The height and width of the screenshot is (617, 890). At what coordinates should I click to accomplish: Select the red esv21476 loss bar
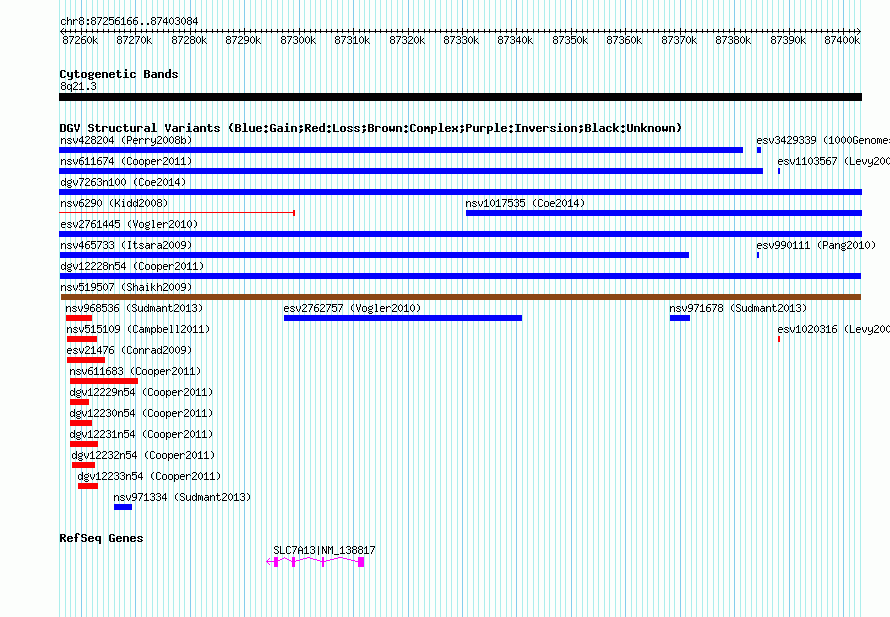(86, 360)
